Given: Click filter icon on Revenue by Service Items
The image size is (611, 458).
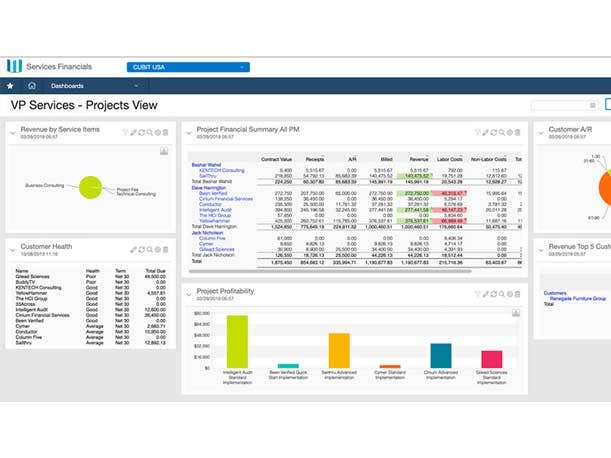Looking at the screenshot, I should 125,132.
